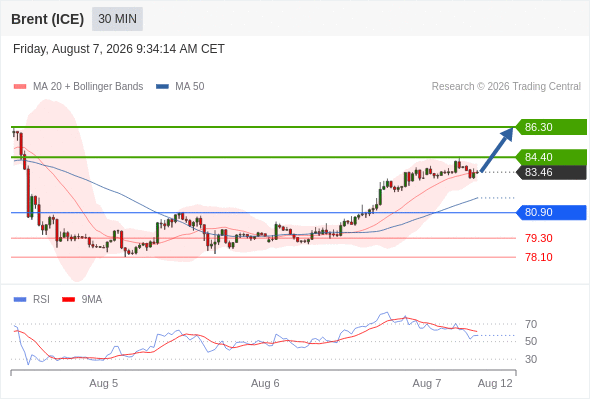590x400 pixels.
Task: Toggle the MA 50 legend entry
Action: point(180,87)
